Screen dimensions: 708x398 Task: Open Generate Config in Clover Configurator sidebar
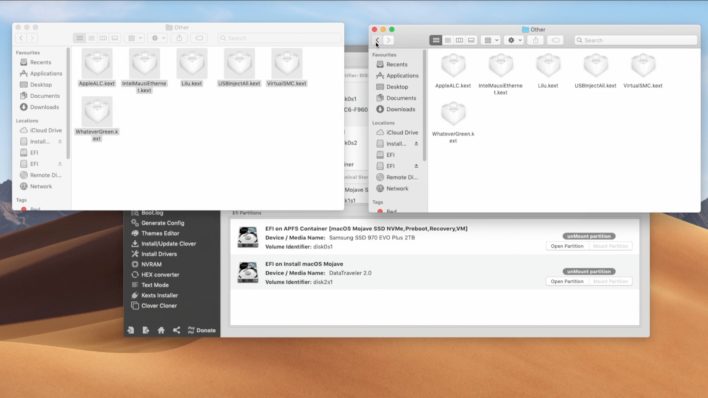click(x=158, y=223)
